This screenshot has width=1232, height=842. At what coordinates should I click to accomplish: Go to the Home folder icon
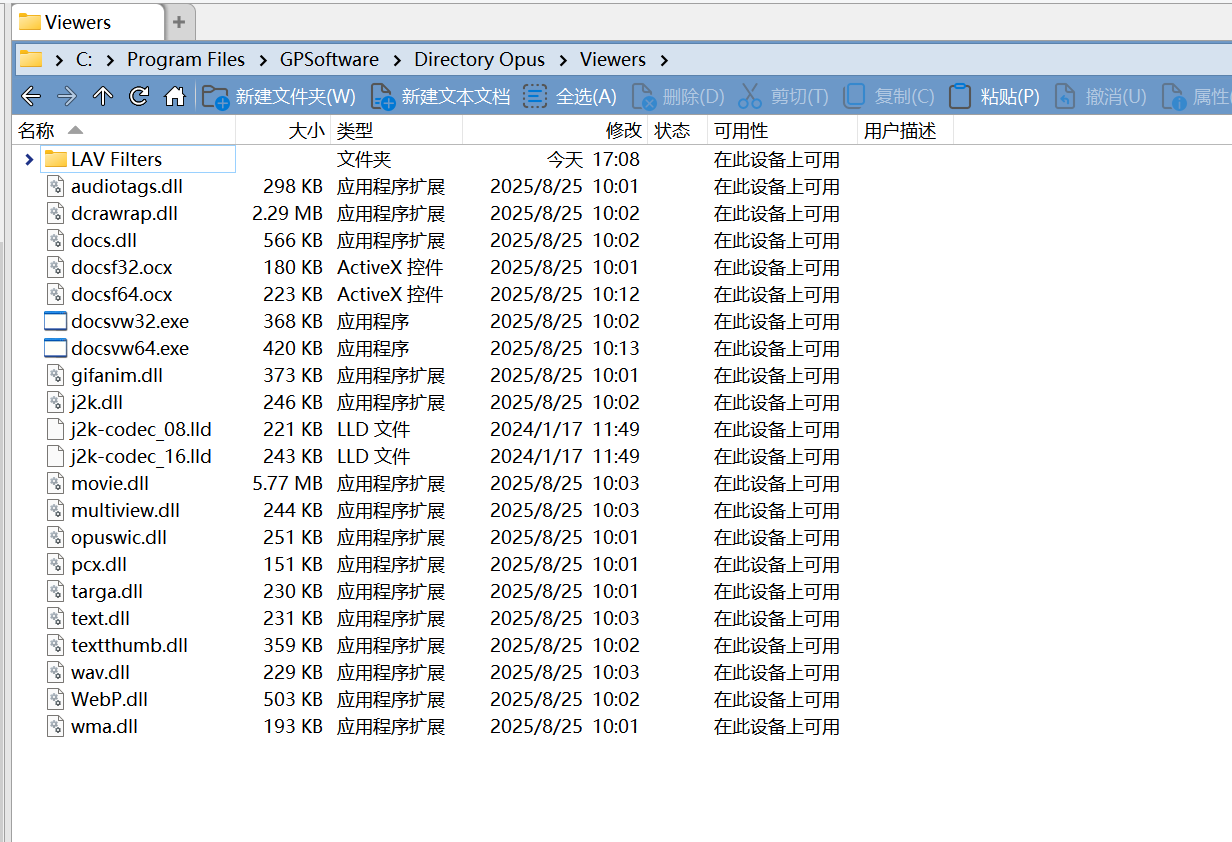[x=175, y=96]
